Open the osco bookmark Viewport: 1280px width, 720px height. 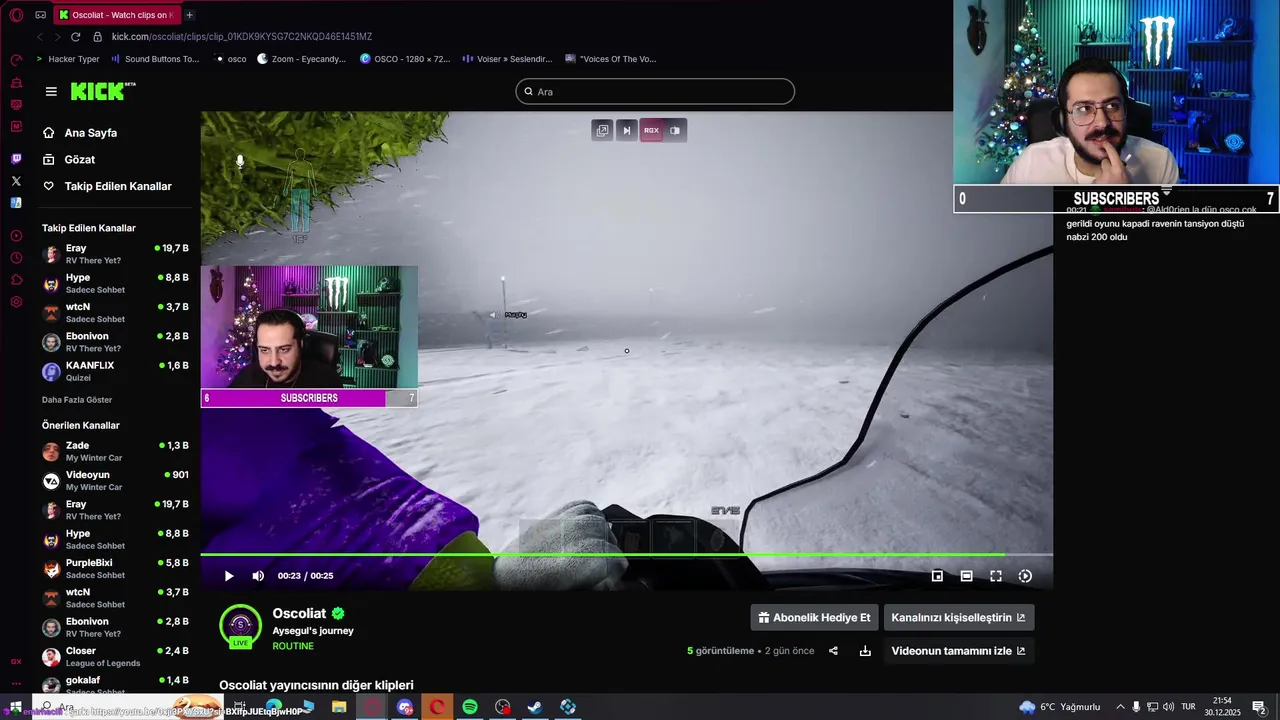click(x=231, y=59)
